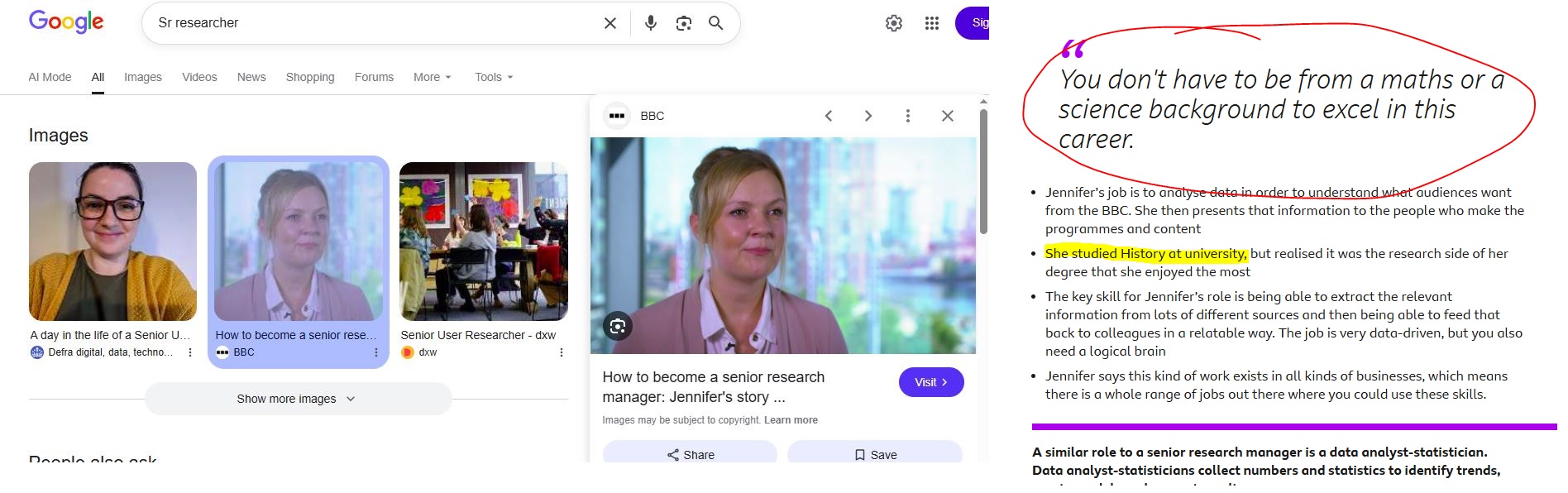Start voice search with the microphone
The image size is (1568, 493).
tap(651, 23)
